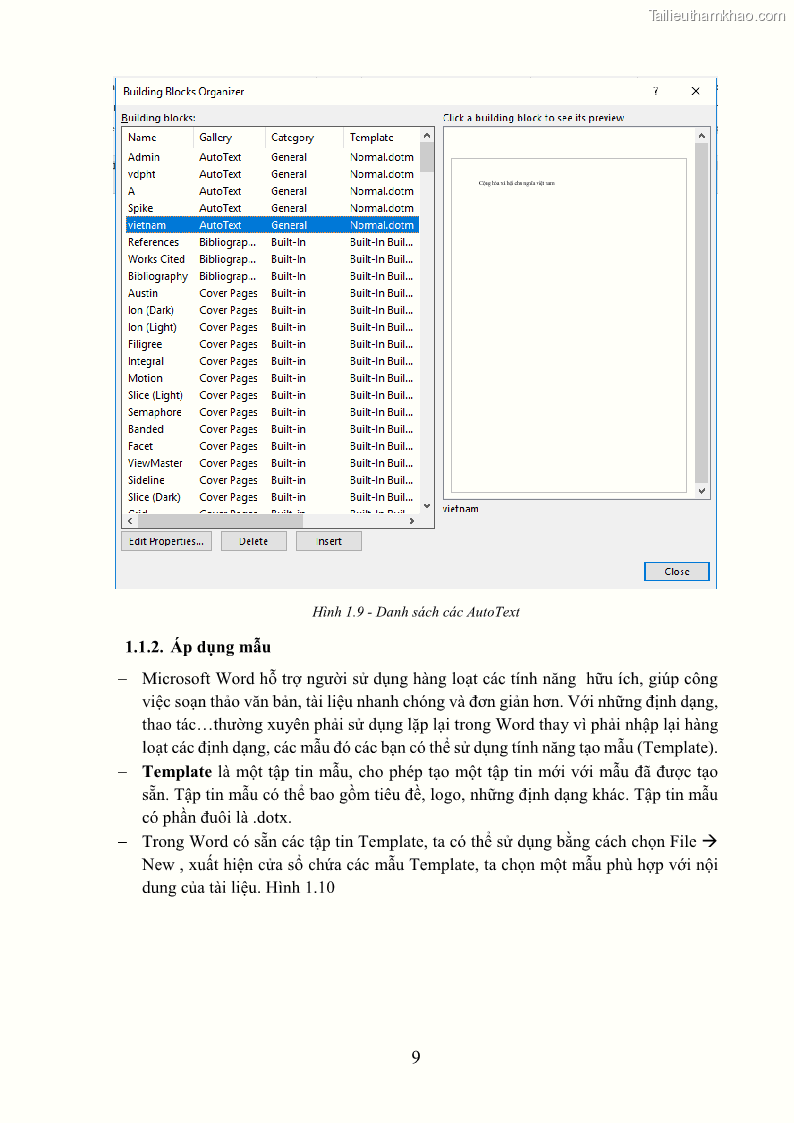Click the Edit Properties button
This screenshot has width=794, height=1123.
click(x=167, y=541)
